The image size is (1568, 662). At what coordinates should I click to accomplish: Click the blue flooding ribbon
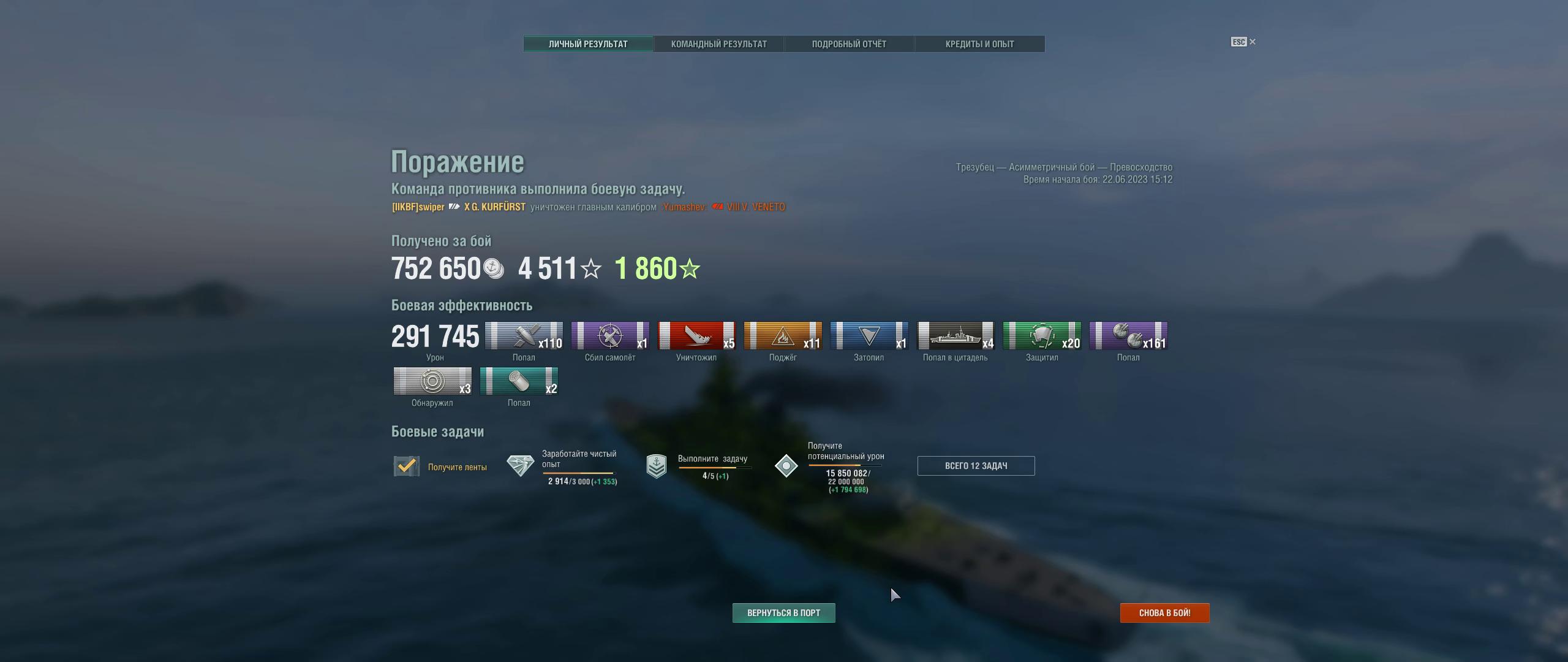pyautogui.click(x=869, y=336)
